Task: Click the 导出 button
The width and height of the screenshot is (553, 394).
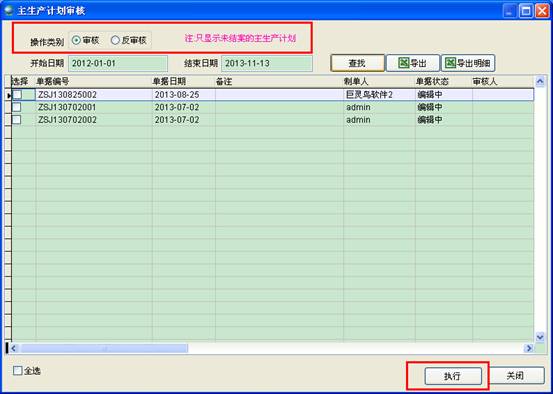Action: point(413,63)
